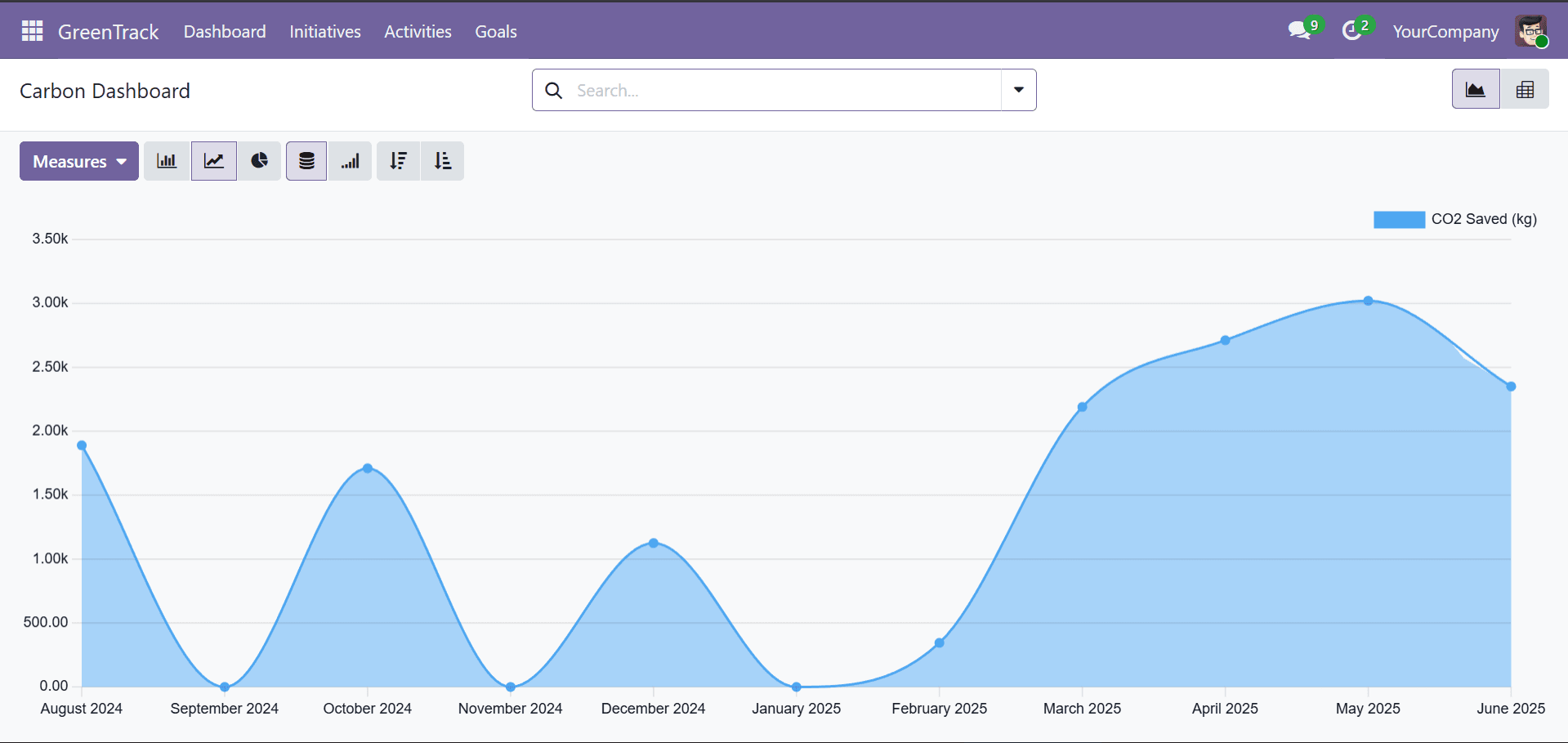Go to the Dashboard menu
The height and width of the screenshot is (743, 1568).
pos(225,31)
